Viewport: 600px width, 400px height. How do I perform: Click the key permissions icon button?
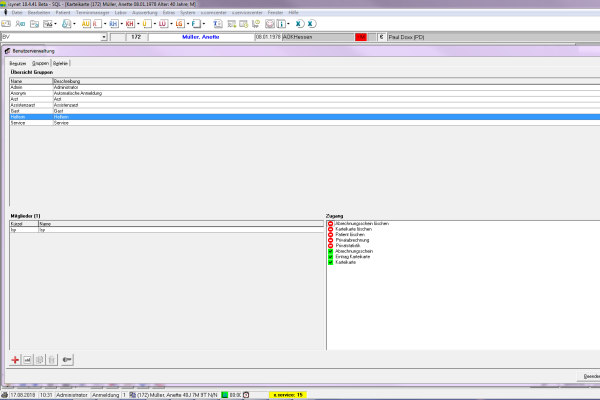pos(67,359)
